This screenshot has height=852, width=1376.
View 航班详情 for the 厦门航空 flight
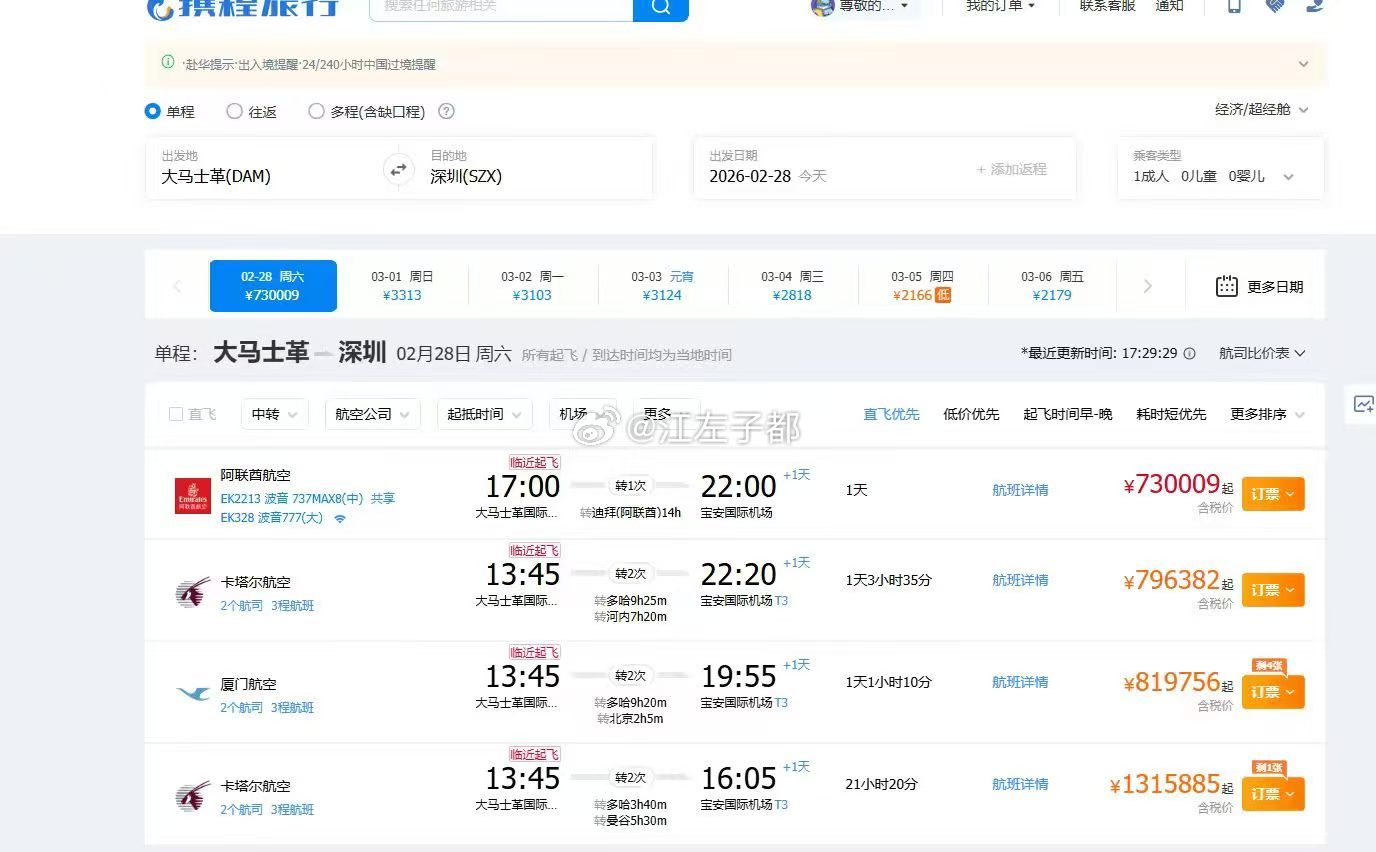click(1020, 682)
